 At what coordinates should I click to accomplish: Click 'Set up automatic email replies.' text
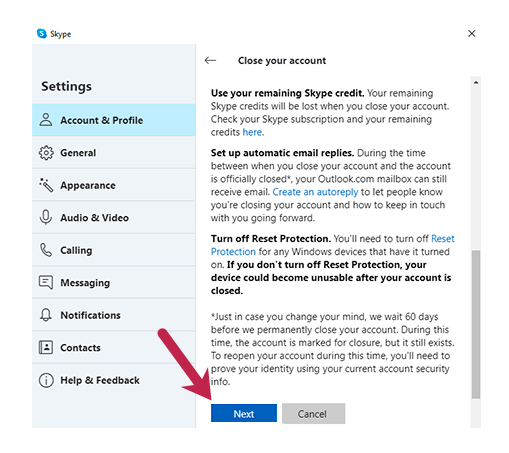[x=282, y=153]
